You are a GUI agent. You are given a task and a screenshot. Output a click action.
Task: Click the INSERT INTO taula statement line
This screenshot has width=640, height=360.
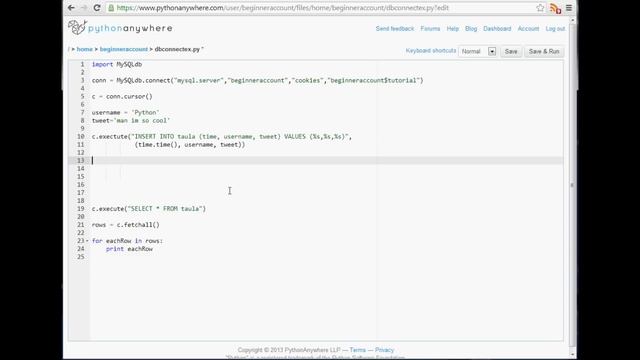click(222, 137)
